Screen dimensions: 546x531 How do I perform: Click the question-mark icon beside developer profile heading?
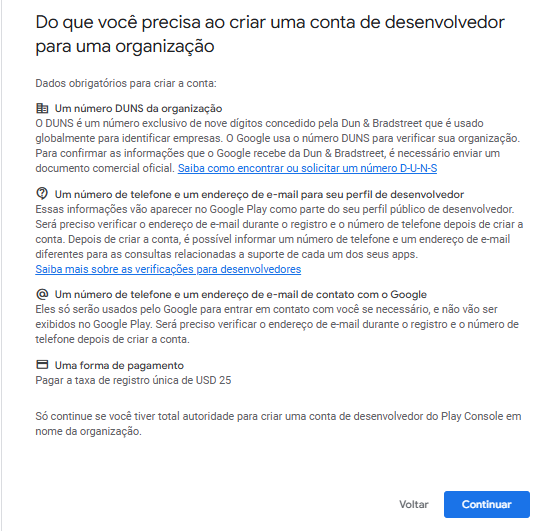(42, 193)
